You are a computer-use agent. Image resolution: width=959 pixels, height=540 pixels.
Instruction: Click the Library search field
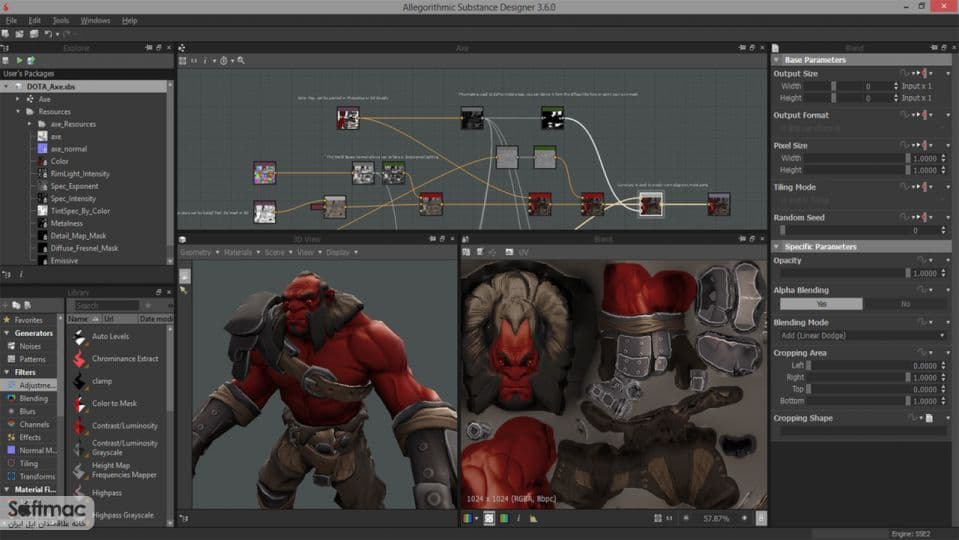[106, 305]
